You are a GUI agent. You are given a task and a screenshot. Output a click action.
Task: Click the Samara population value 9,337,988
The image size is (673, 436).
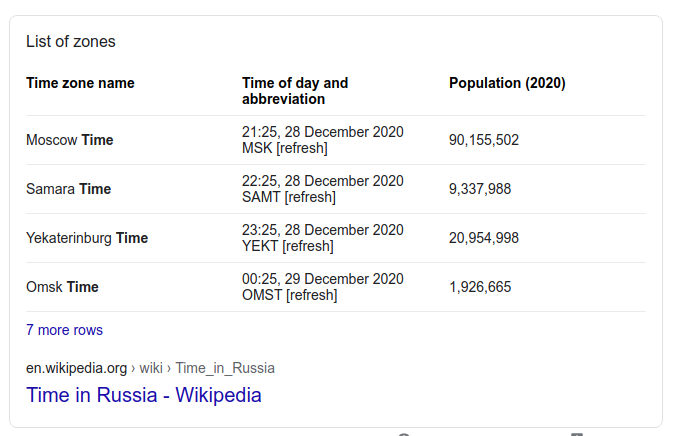(x=480, y=189)
